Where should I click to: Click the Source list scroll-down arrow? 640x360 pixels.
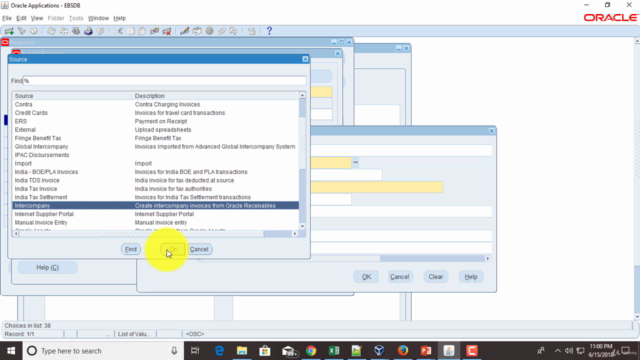point(302,227)
